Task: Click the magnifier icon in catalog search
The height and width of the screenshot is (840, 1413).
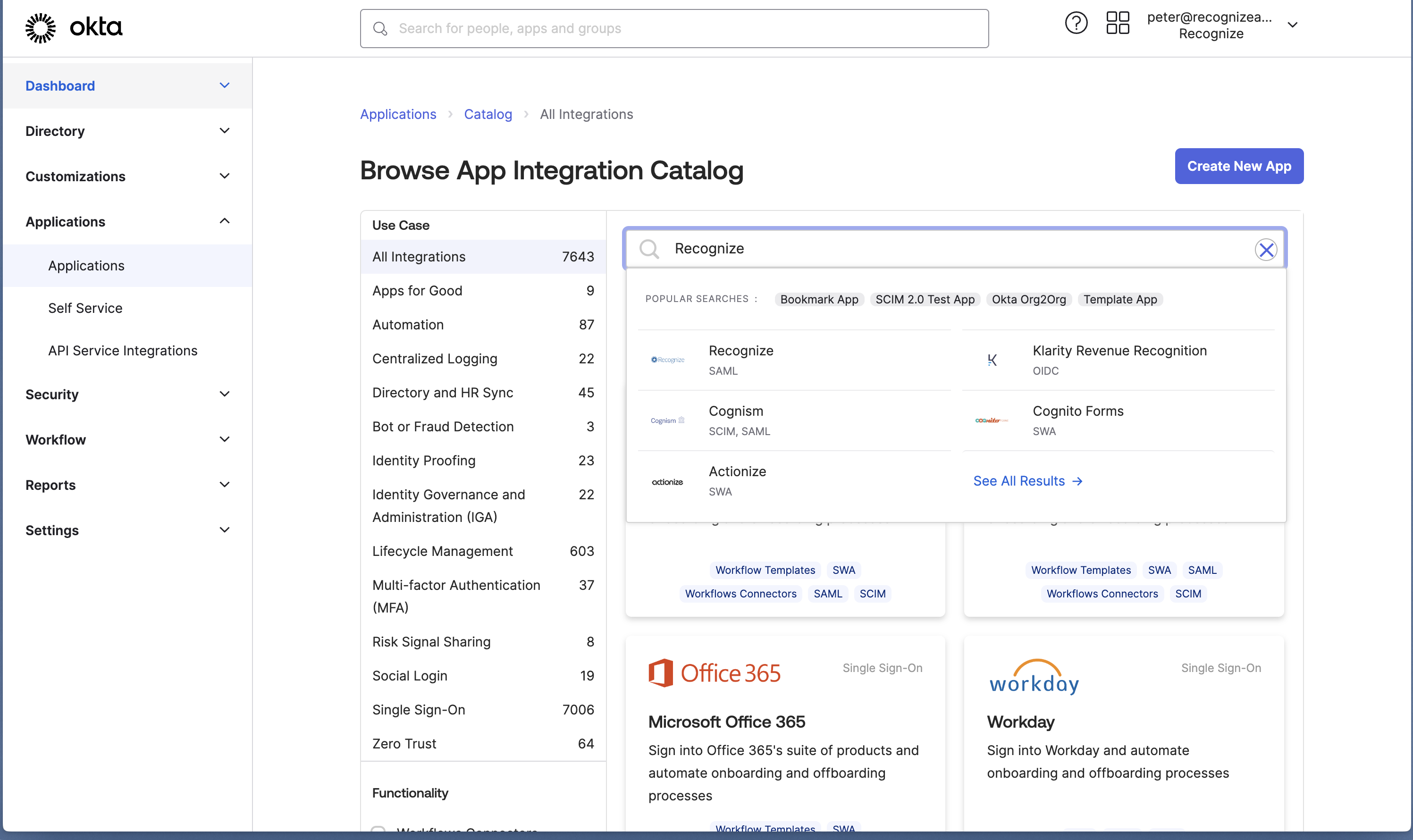Action: tap(649, 249)
